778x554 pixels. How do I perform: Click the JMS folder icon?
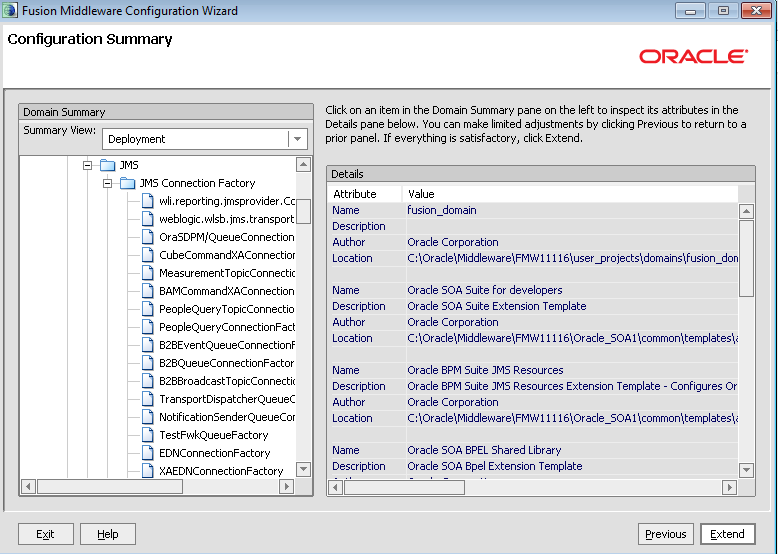108,165
